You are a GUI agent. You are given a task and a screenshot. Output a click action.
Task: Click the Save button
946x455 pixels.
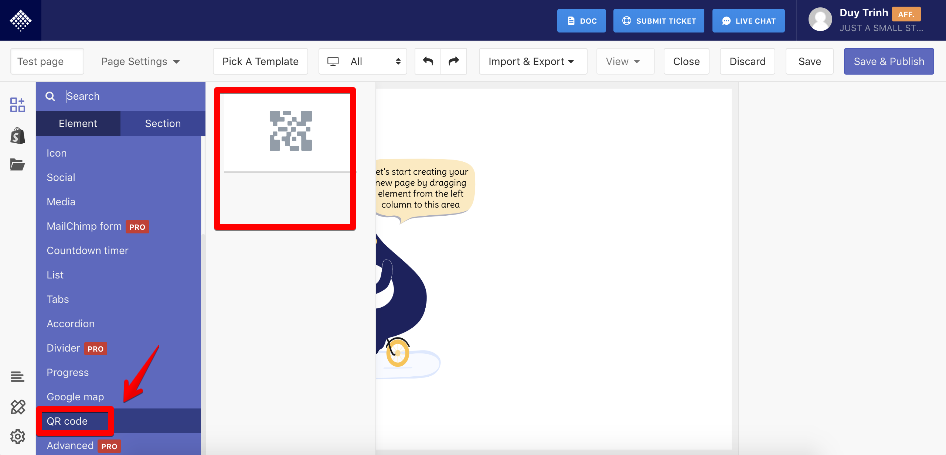(809, 62)
